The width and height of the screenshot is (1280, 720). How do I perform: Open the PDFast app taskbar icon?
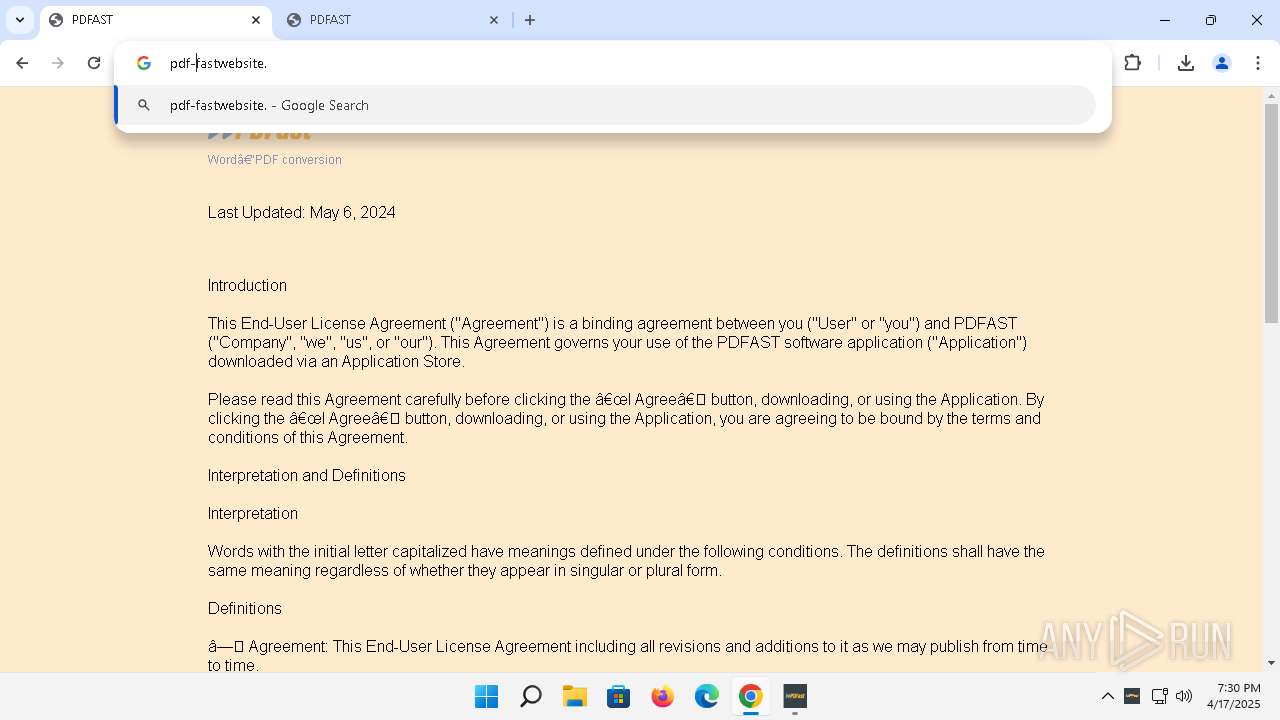point(795,696)
